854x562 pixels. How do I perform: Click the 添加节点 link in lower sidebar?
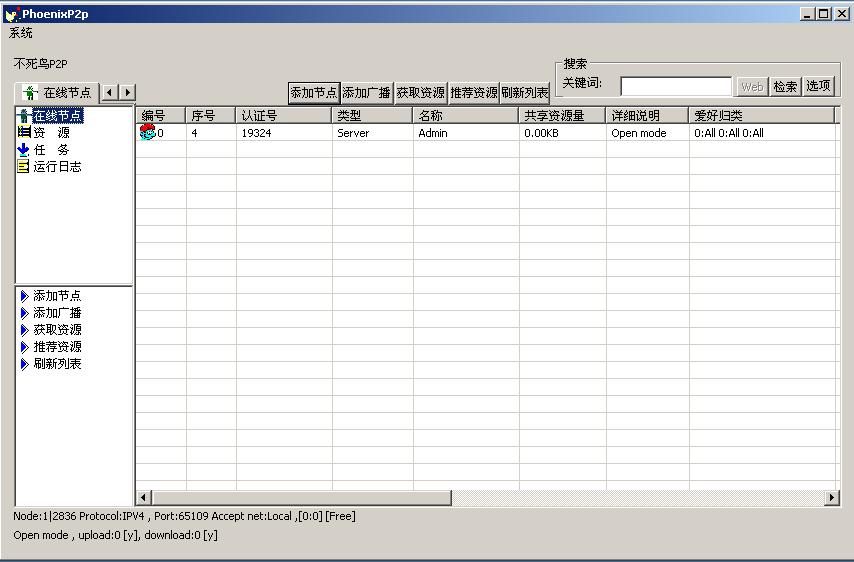coord(57,296)
